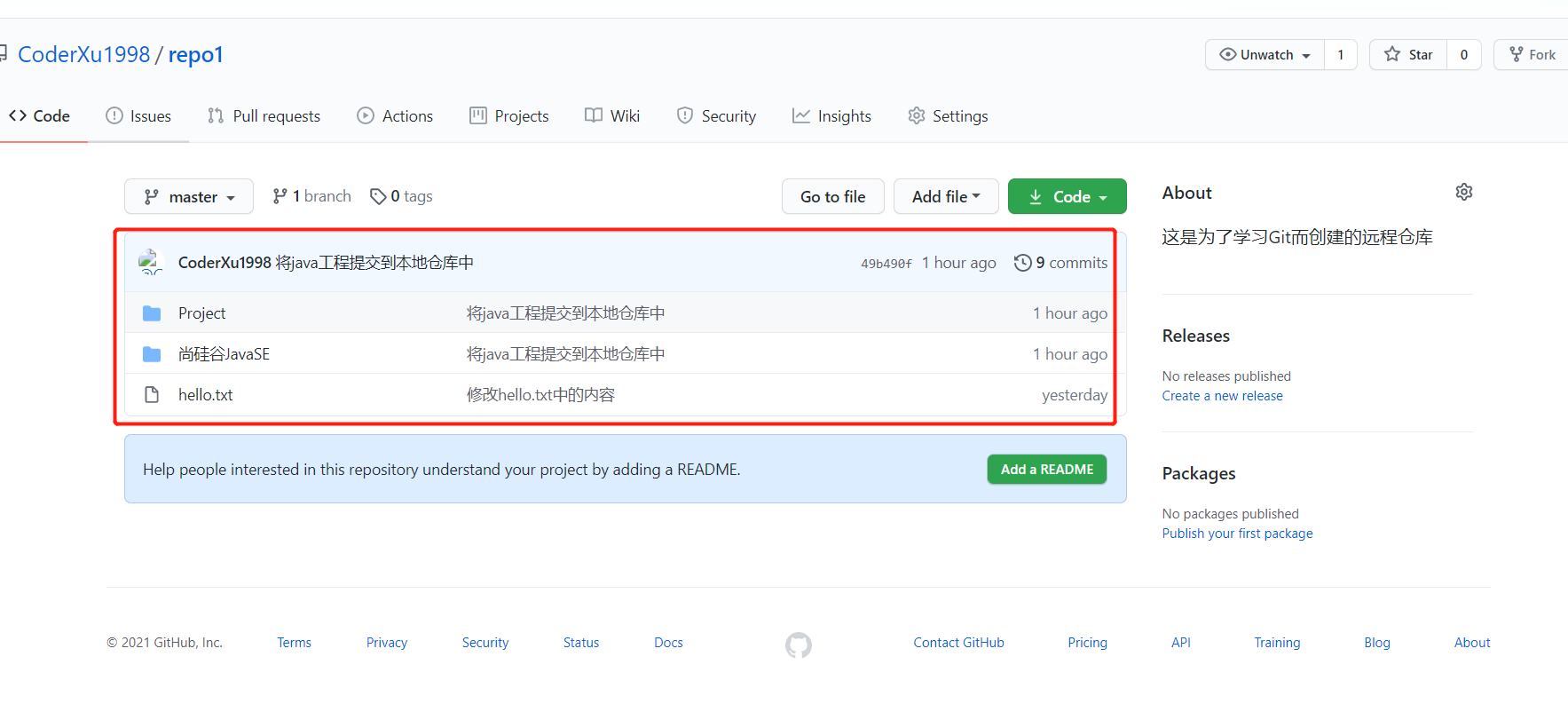Click the yesterday timestamp in hello.txt row

point(1075,395)
